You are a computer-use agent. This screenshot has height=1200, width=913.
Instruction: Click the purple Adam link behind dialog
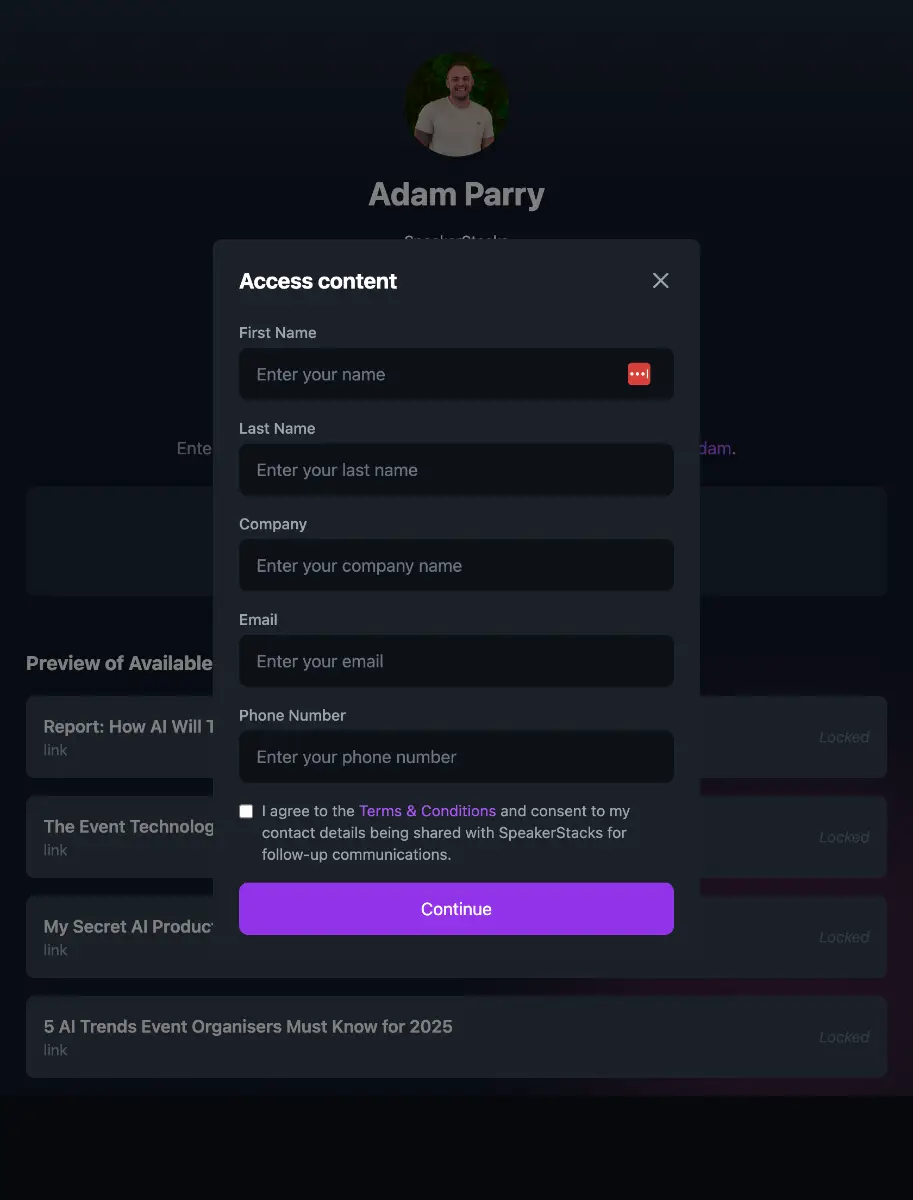coord(715,448)
